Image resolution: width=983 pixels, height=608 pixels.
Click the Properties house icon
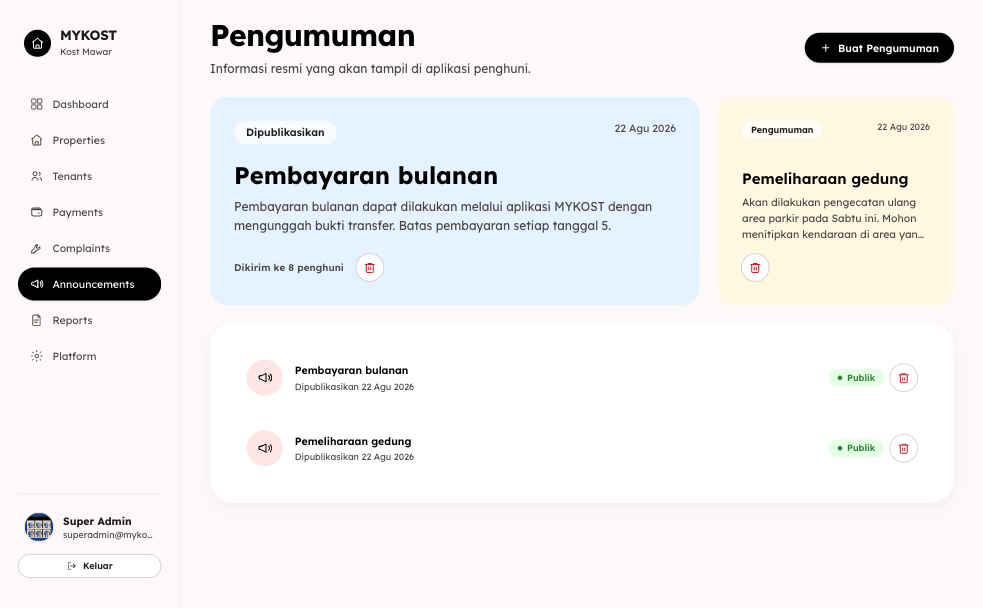[37, 140]
